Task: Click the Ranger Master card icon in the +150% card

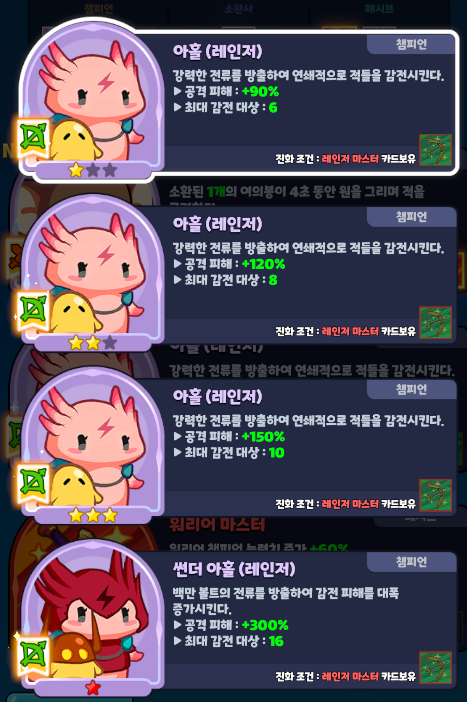Action: tap(435, 495)
